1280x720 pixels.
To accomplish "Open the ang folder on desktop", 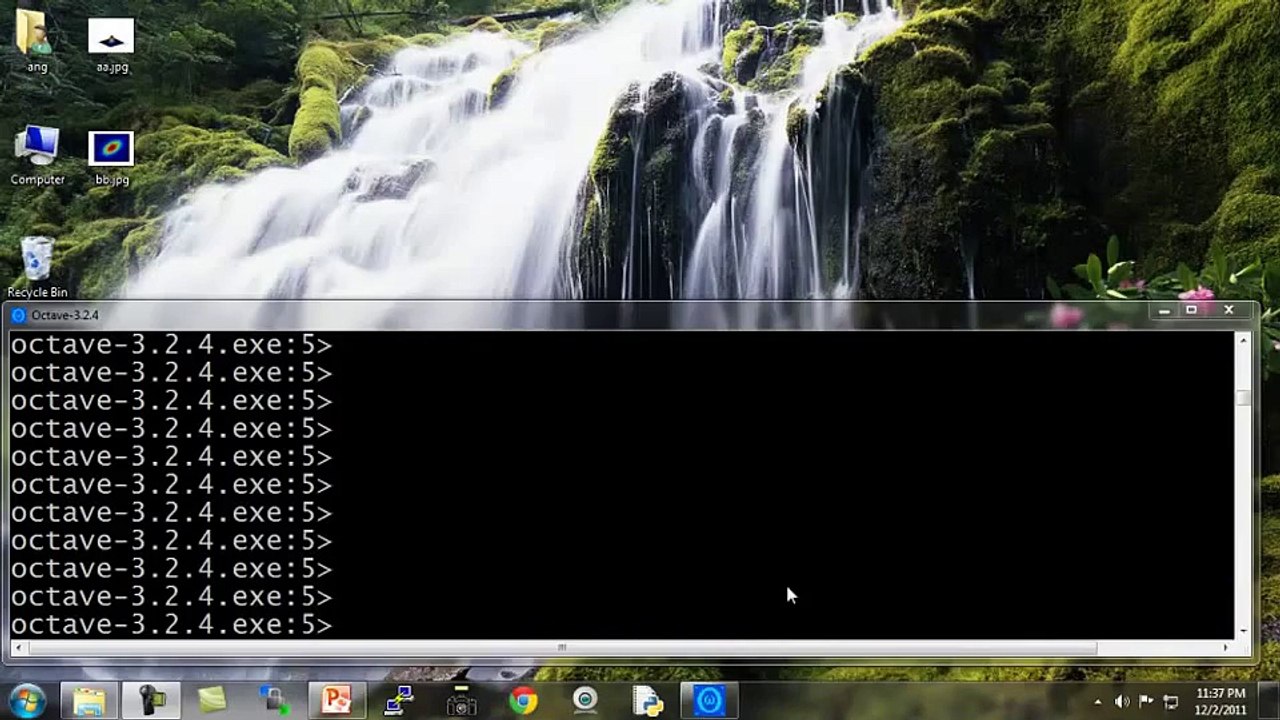I will [36, 38].
